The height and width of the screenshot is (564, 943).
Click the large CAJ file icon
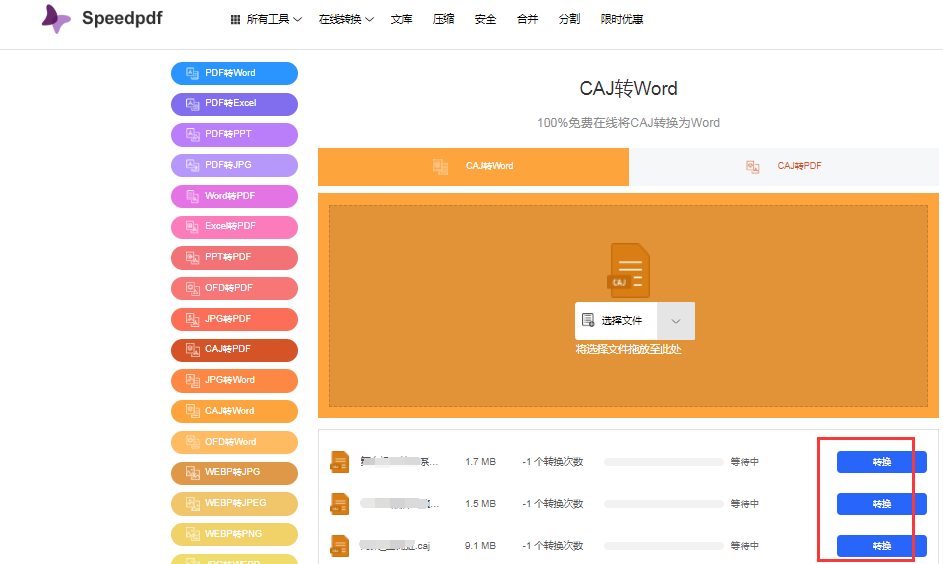628,271
